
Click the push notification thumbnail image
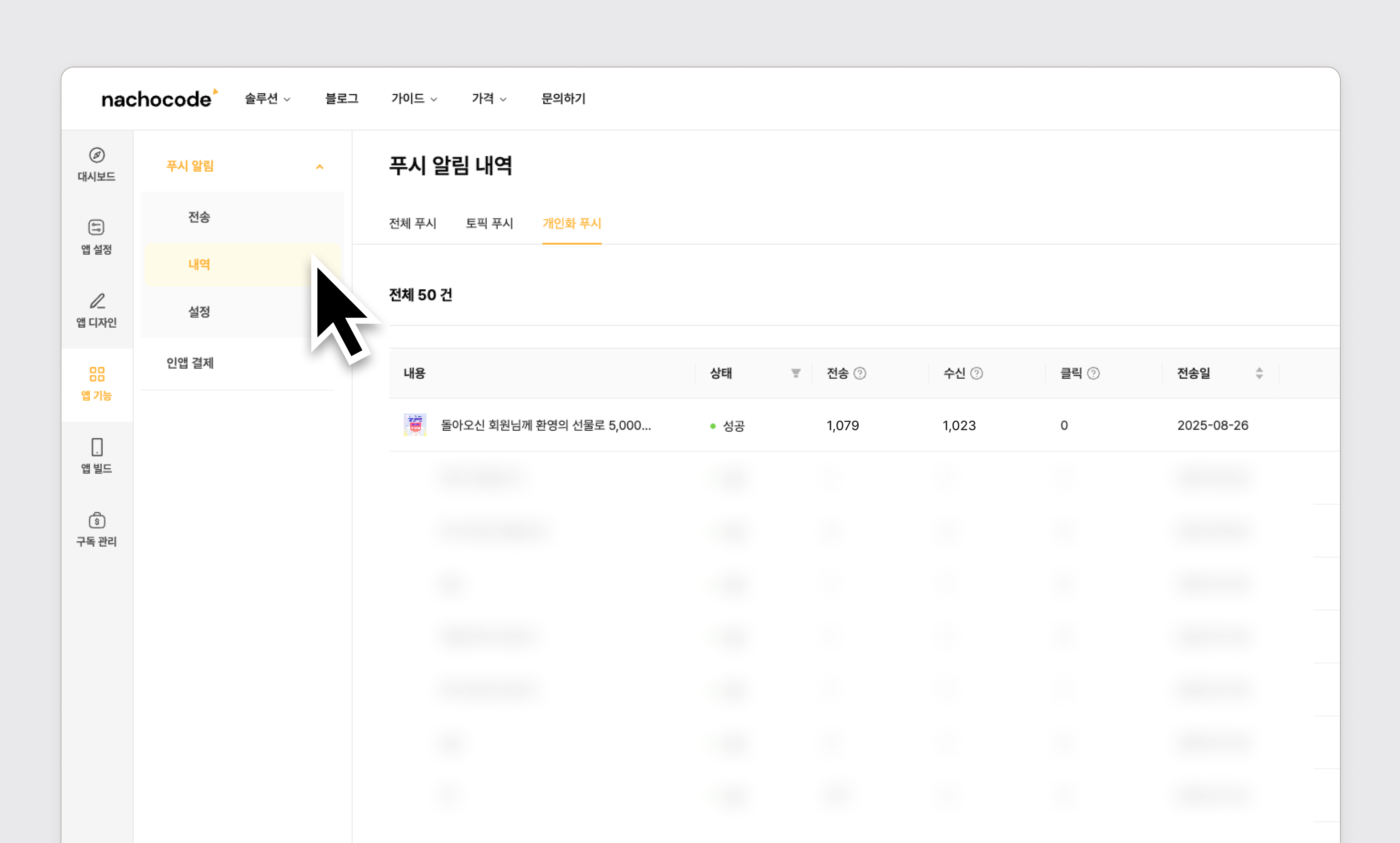[415, 425]
